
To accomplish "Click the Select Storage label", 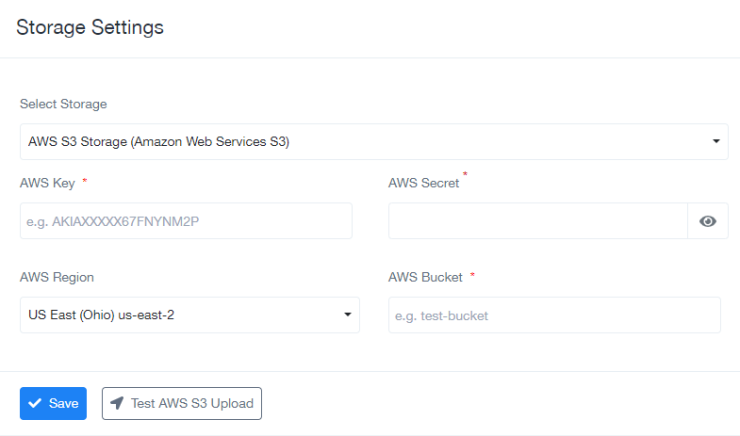I will pyautogui.click(x=63, y=104).
